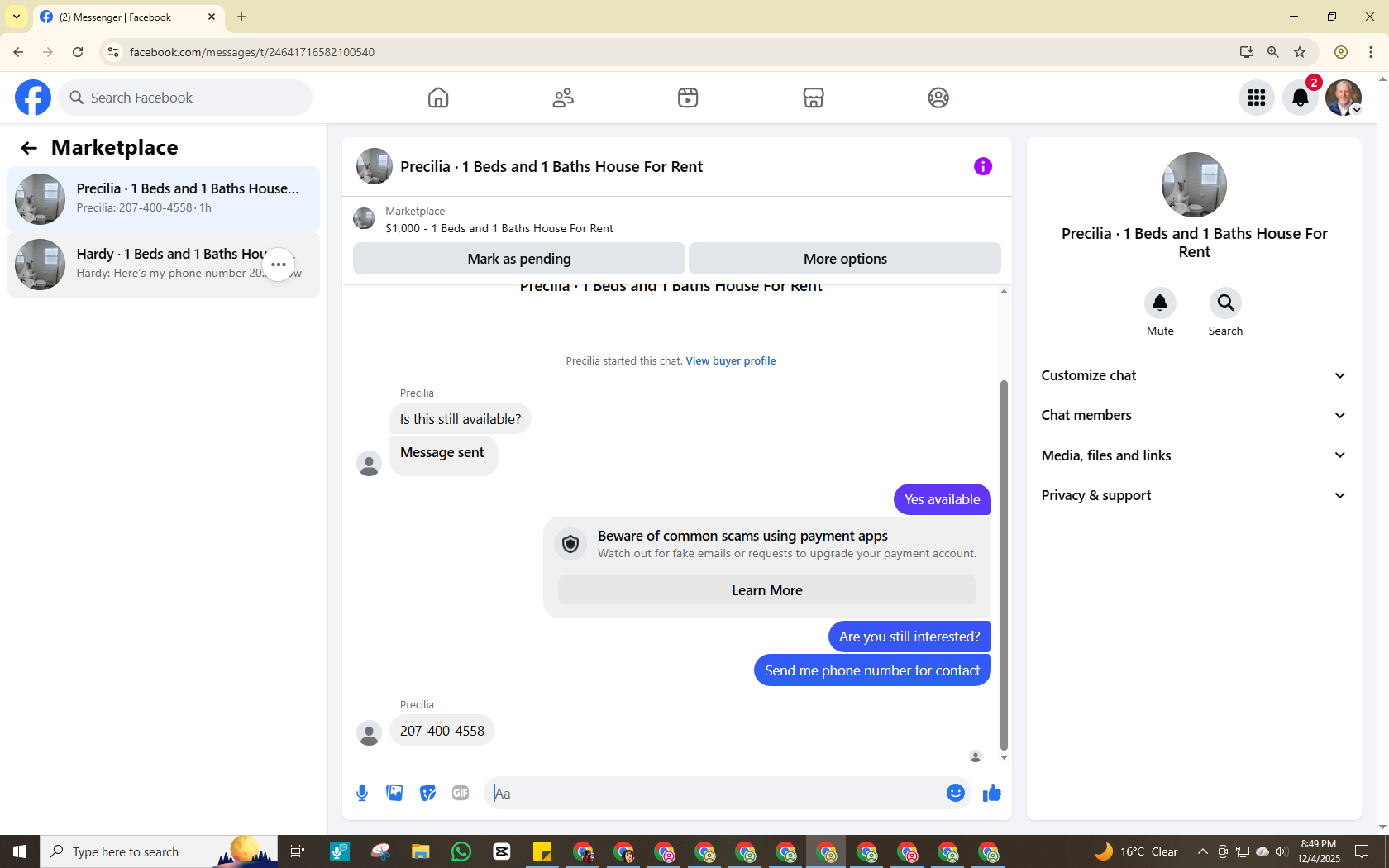This screenshot has width=1389, height=868.
Task: Open the taskbar clock and date
Action: [1319, 851]
